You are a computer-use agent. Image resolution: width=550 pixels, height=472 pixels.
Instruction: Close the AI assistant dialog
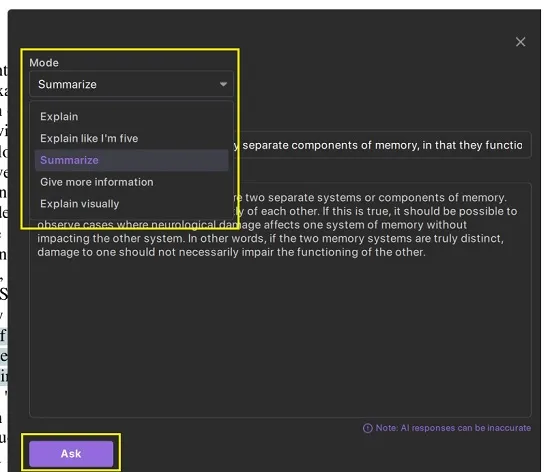(x=521, y=42)
